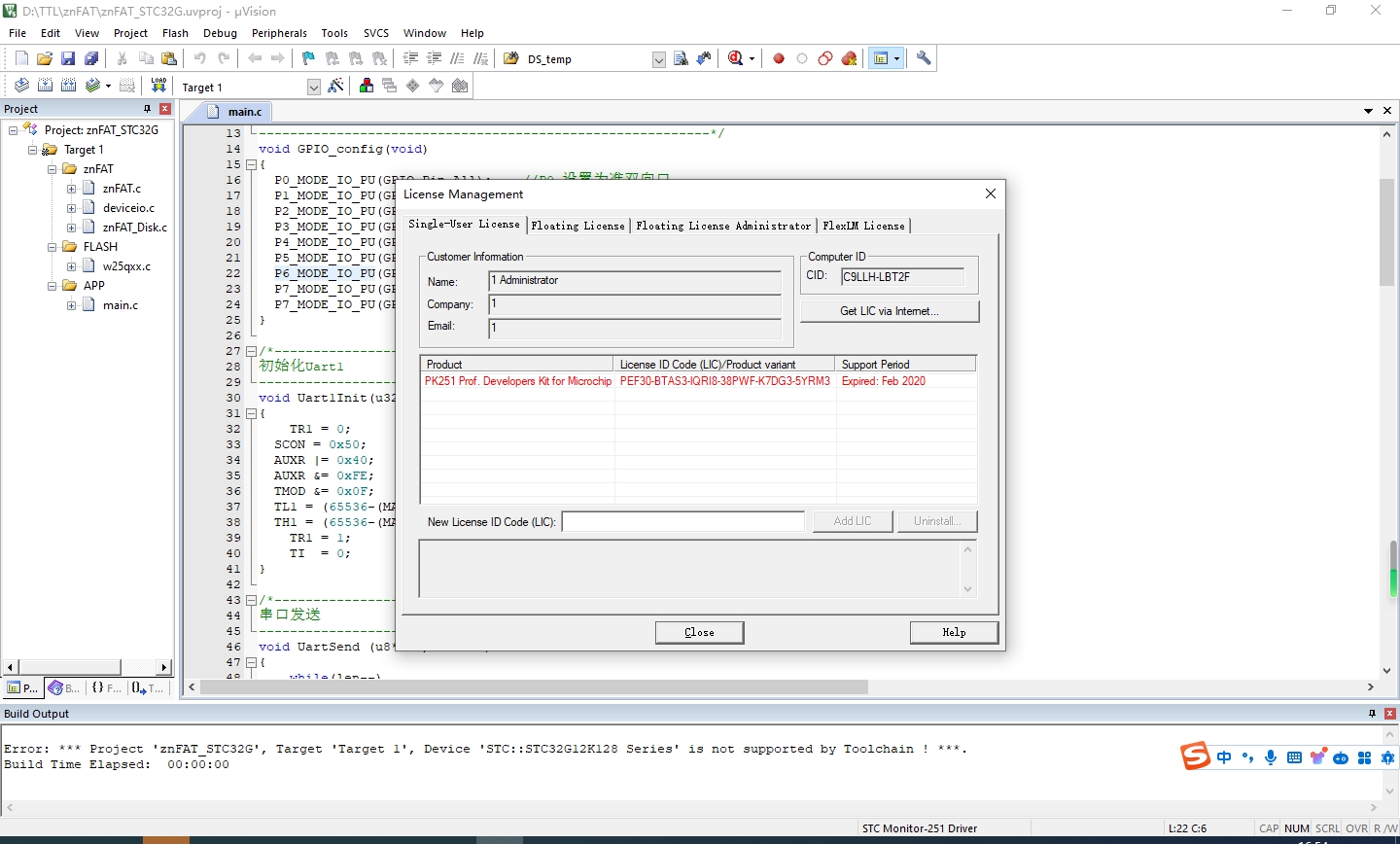Collapse the Target 1 tree node

click(x=33, y=150)
